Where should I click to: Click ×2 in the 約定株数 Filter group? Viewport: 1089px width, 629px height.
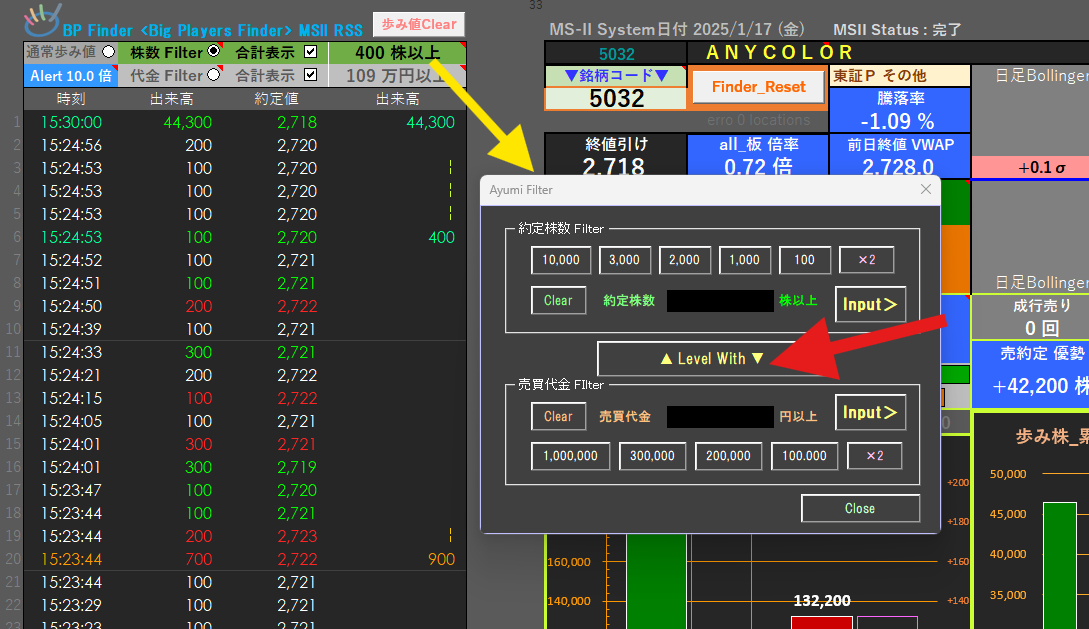[866, 260]
